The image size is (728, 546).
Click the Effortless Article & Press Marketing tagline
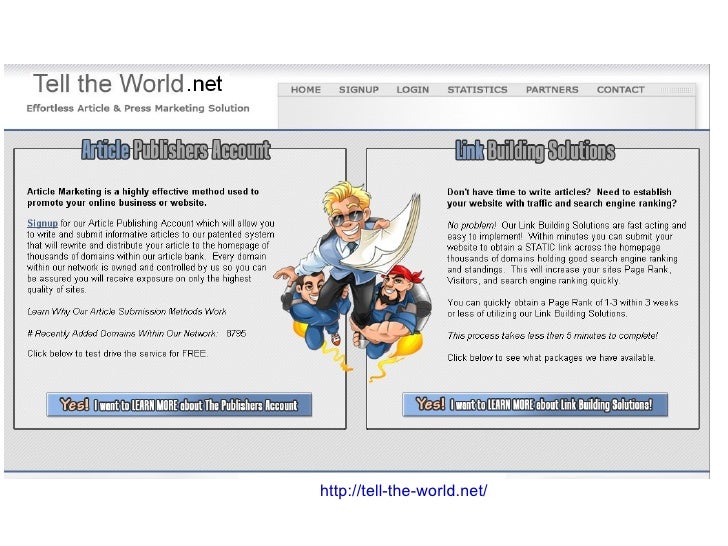coord(138,108)
